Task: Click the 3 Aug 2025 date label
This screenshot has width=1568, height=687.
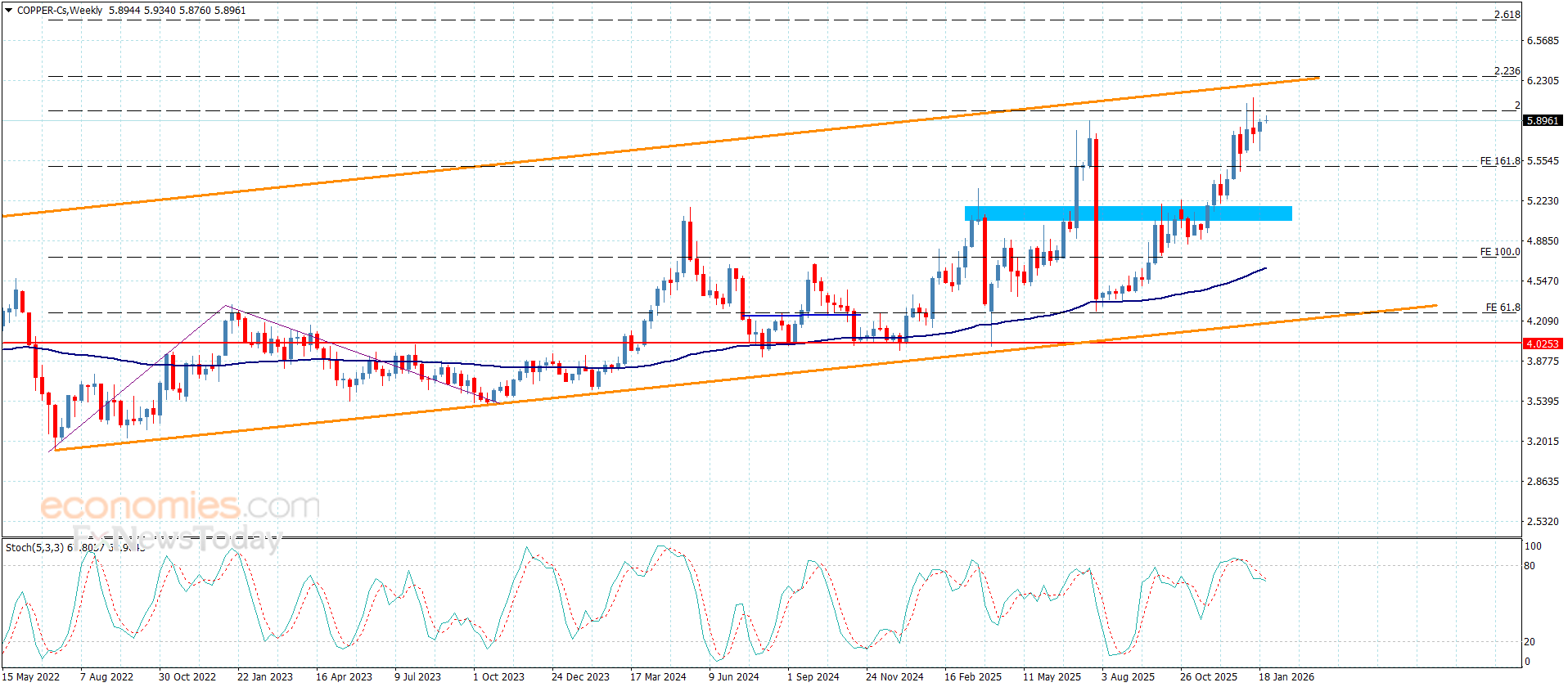Action: tap(1128, 676)
